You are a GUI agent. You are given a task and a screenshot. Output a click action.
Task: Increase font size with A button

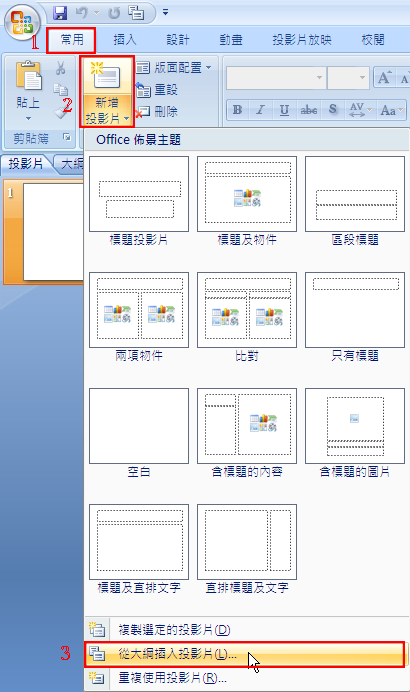(x=384, y=78)
